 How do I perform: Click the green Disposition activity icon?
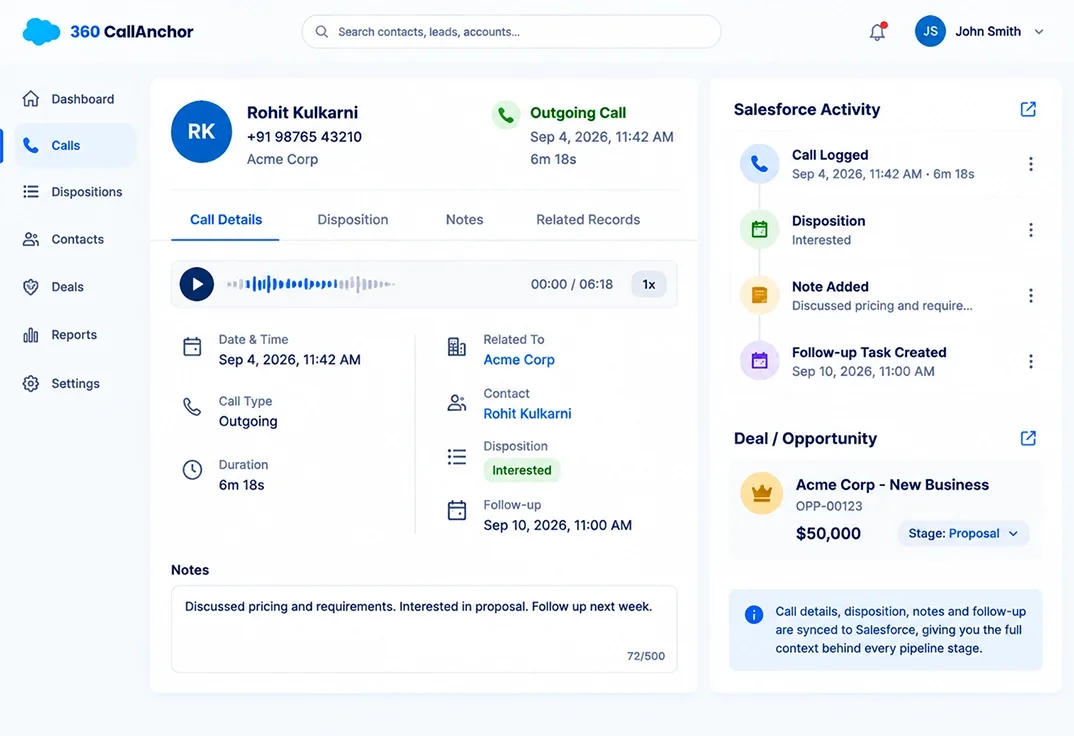pyautogui.click(x=760, y=229)
